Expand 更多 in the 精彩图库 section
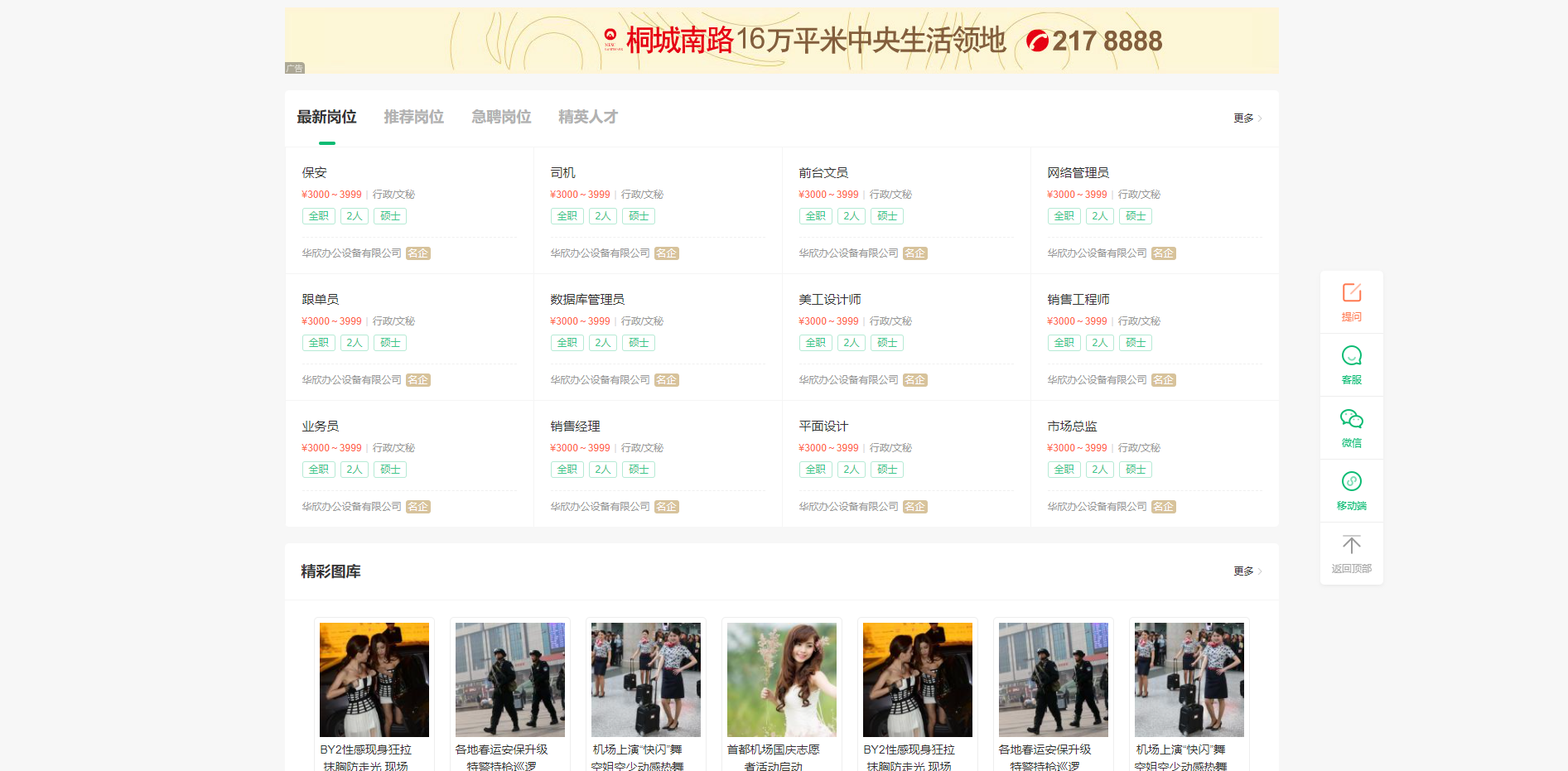The image size is (1568, 771). click(x=1247, y=571)
